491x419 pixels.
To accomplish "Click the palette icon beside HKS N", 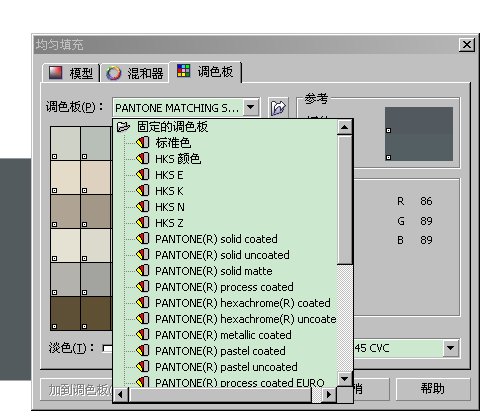I will (x=143, y=207).
